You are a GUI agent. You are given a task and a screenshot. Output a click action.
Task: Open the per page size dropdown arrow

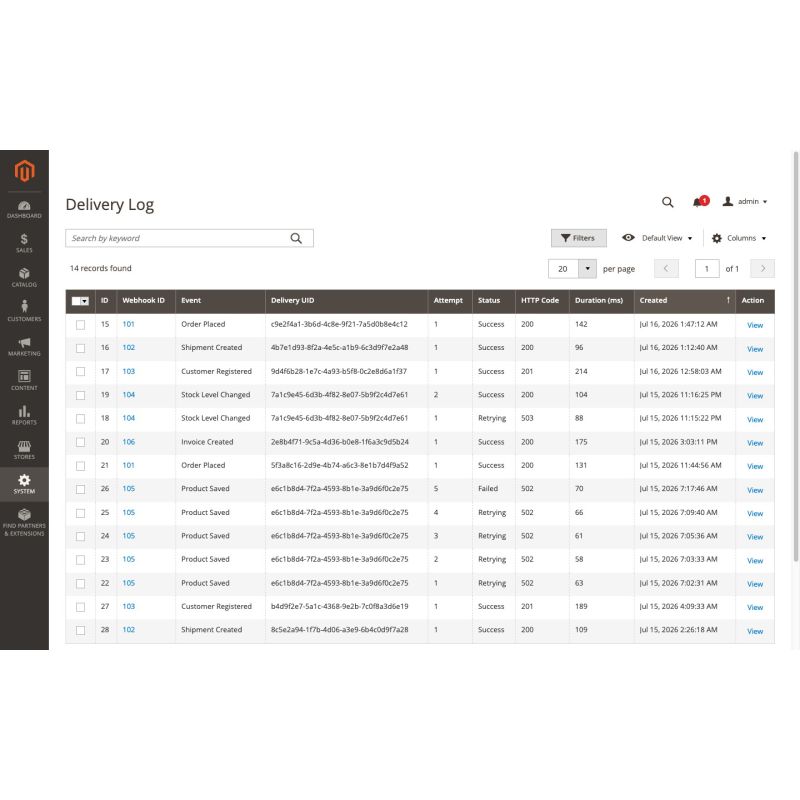pyautogui.click(x=587, y=268)
